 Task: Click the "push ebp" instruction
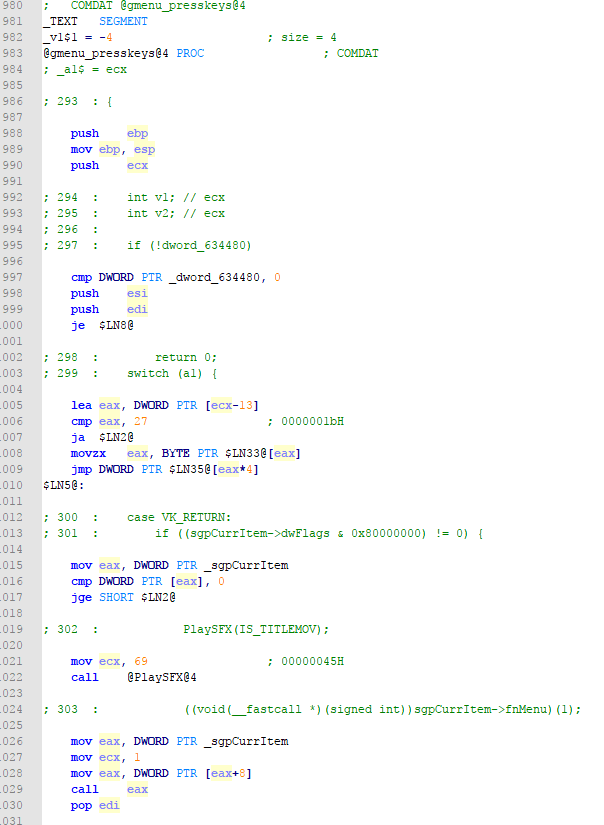click(109, 134)
